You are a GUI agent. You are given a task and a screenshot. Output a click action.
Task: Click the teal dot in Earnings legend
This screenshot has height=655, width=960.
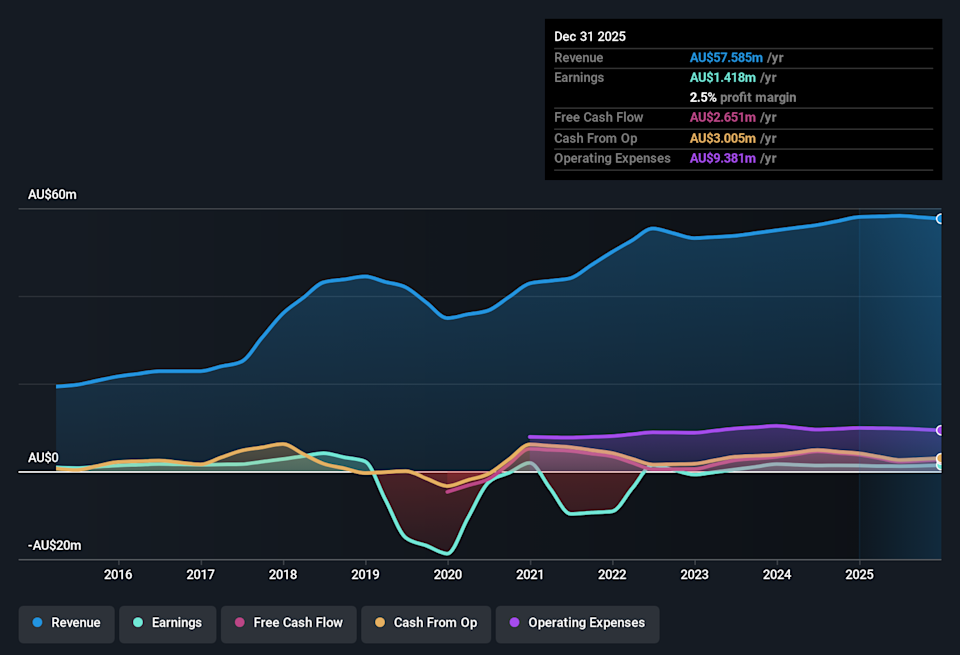tap(137, 623)
